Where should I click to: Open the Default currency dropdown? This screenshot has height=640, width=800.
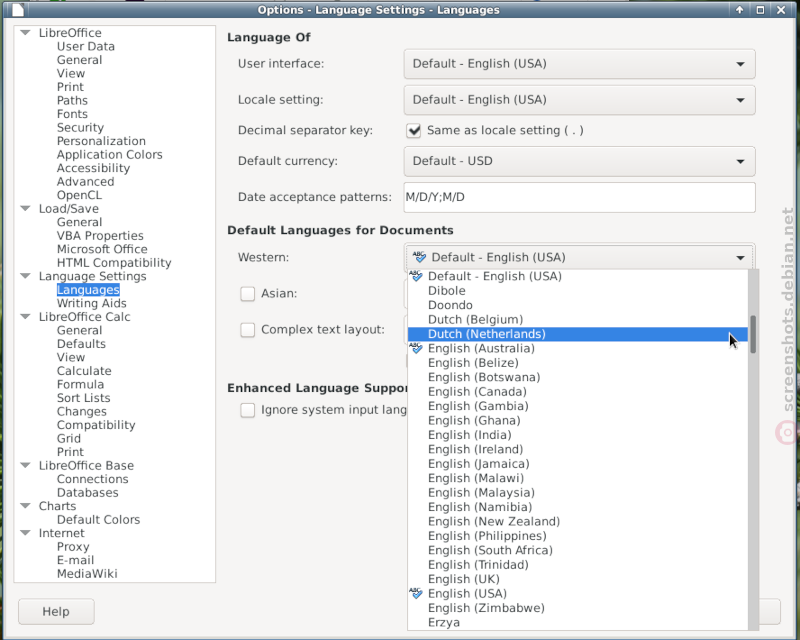pyautogui.click(x=579, y=161)
